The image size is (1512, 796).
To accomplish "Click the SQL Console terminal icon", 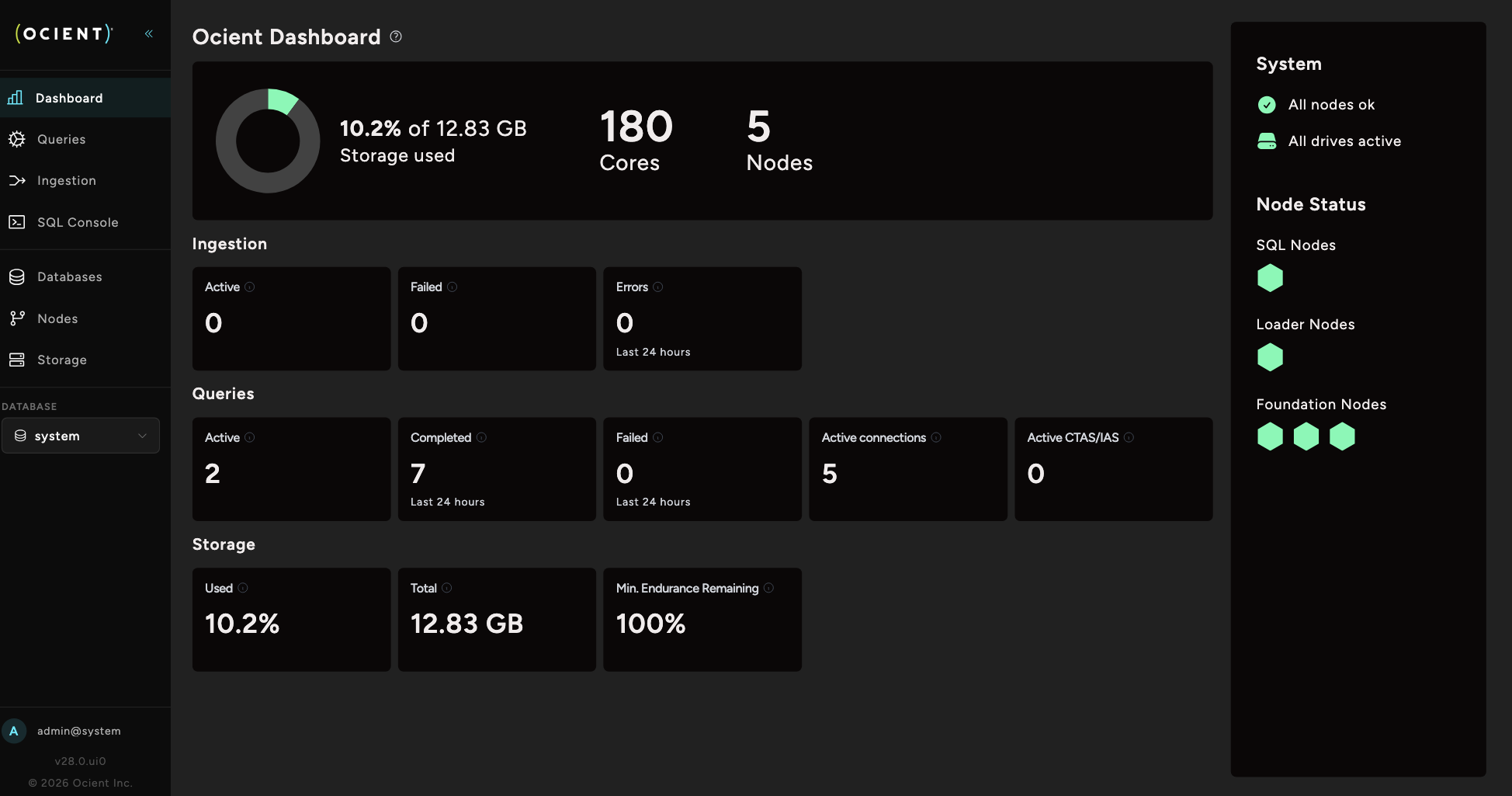I will 17,222.
